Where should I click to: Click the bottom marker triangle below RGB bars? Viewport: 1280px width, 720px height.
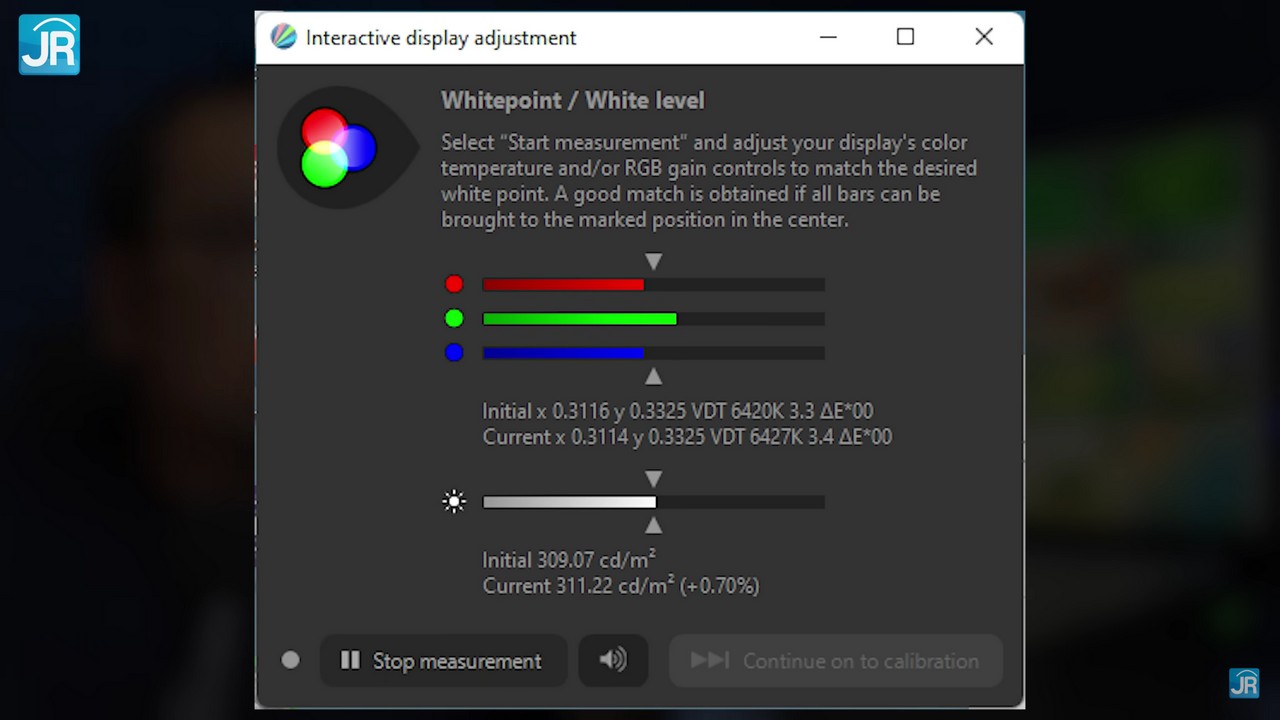(653, 376)
